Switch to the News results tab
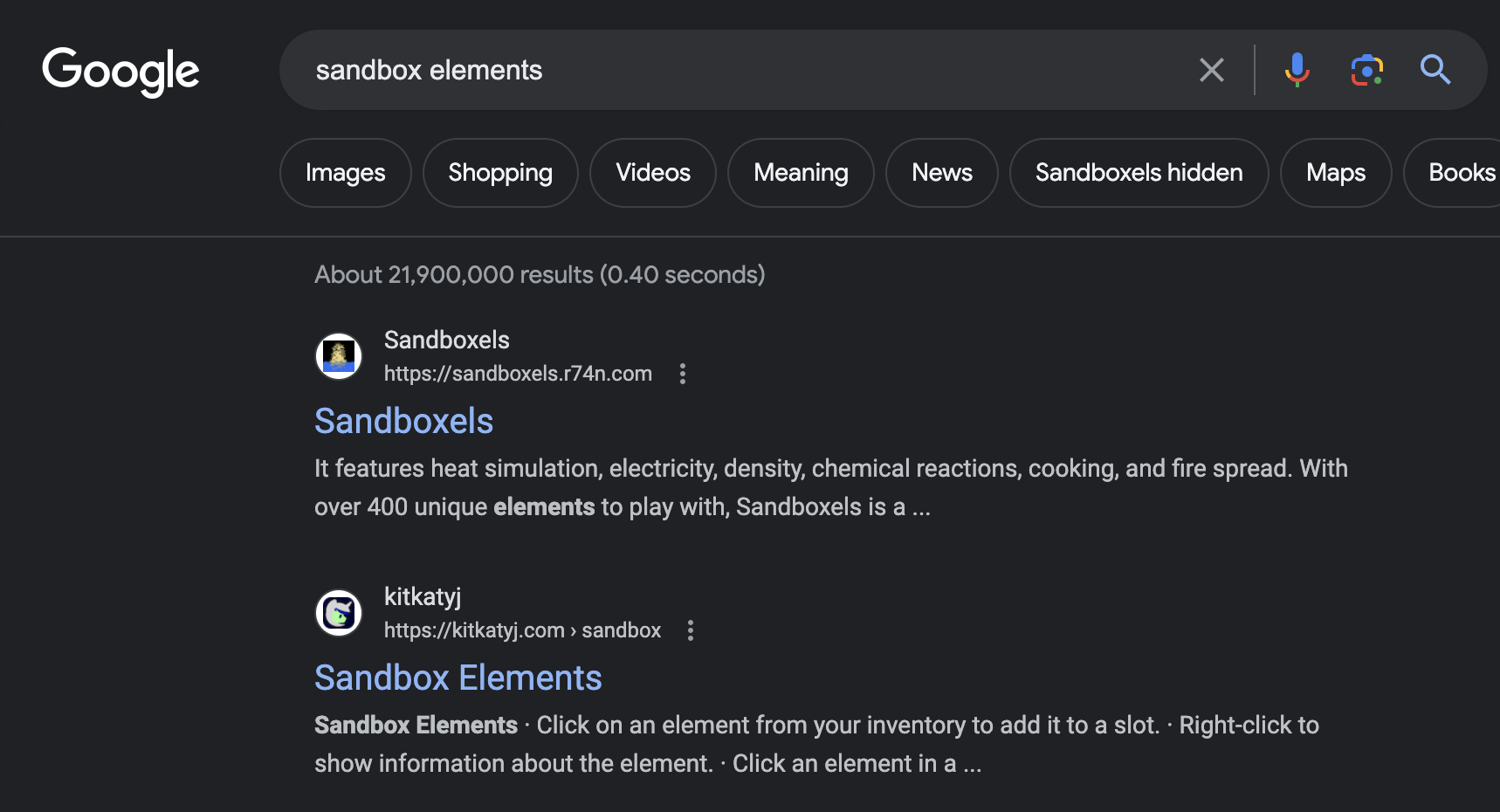The image size is (1500, 812). (941, 172)
